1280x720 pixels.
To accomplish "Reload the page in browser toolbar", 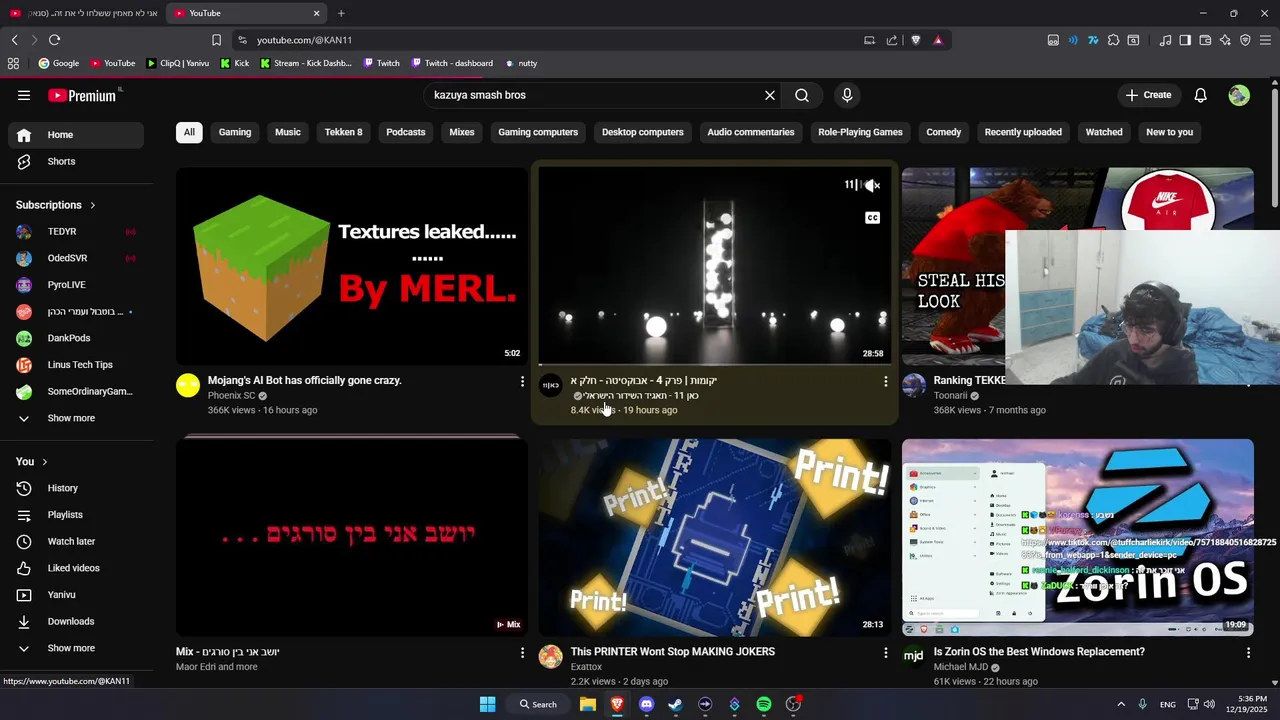I will pyautogui.click(x=54, y=40).
